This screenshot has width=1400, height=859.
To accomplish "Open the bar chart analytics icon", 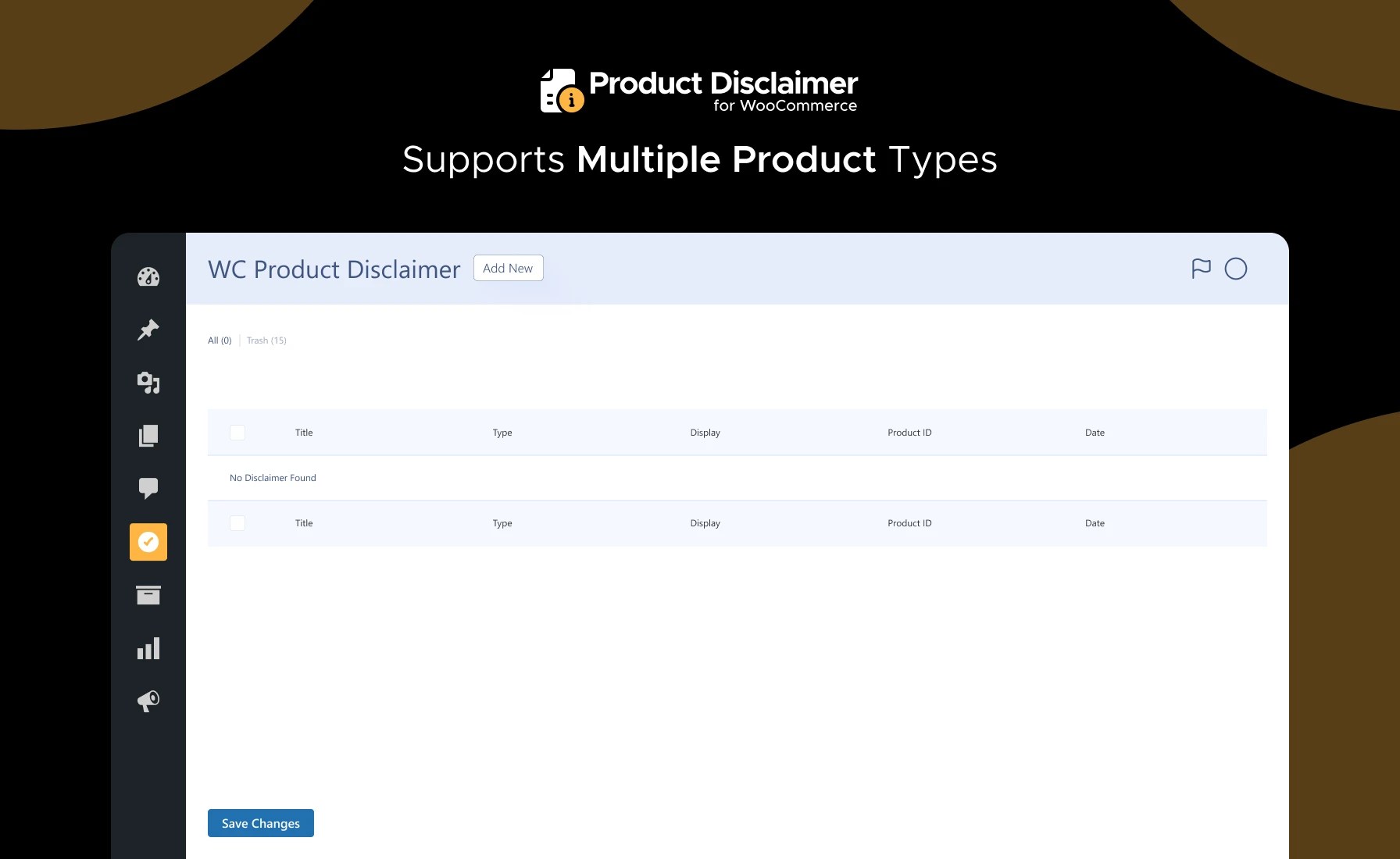I will click(148, 648).
